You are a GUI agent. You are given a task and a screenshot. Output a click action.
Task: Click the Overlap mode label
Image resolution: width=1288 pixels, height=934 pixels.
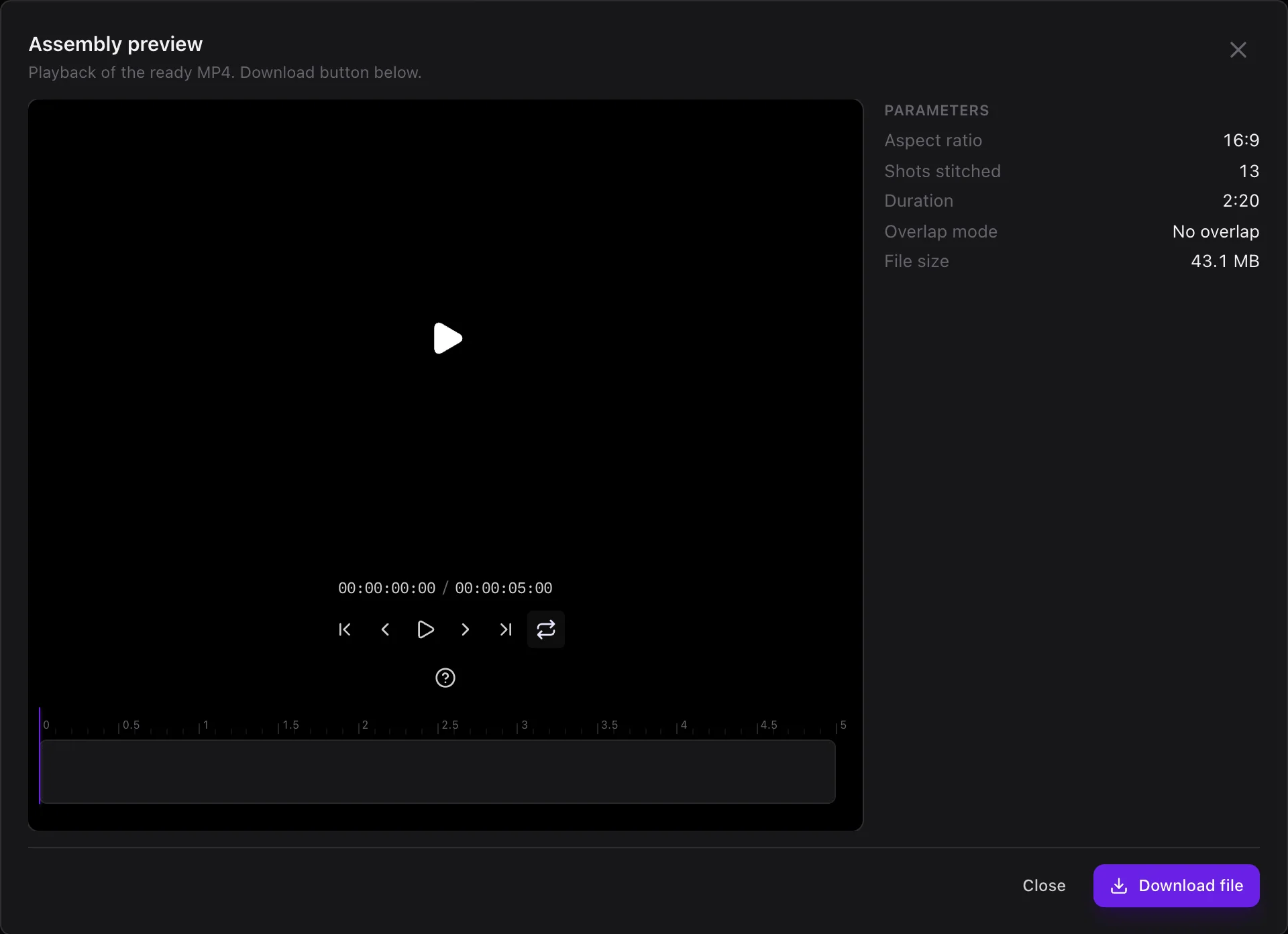coord(941,231)
